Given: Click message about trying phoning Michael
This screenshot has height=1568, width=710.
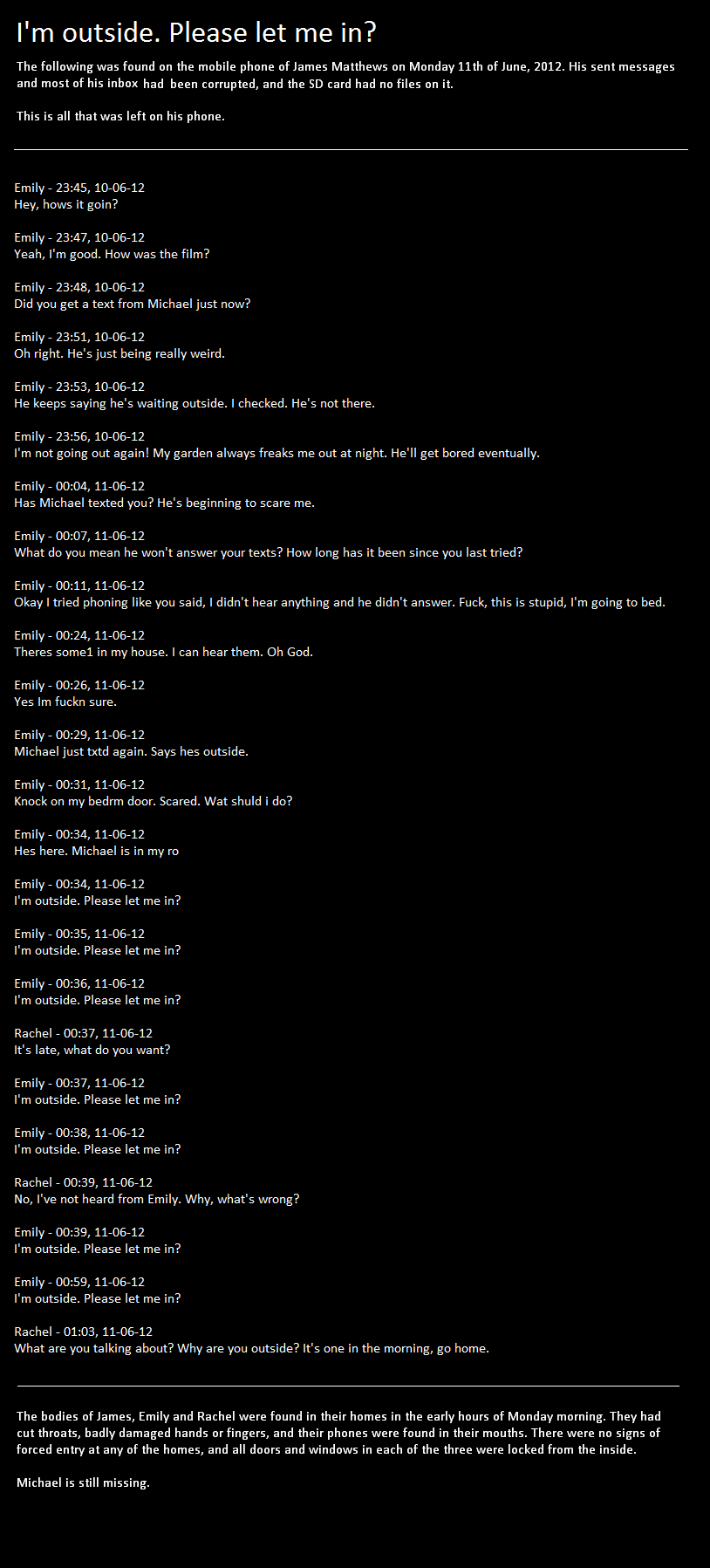Looking at the screenshot, I should click(339, 602).
